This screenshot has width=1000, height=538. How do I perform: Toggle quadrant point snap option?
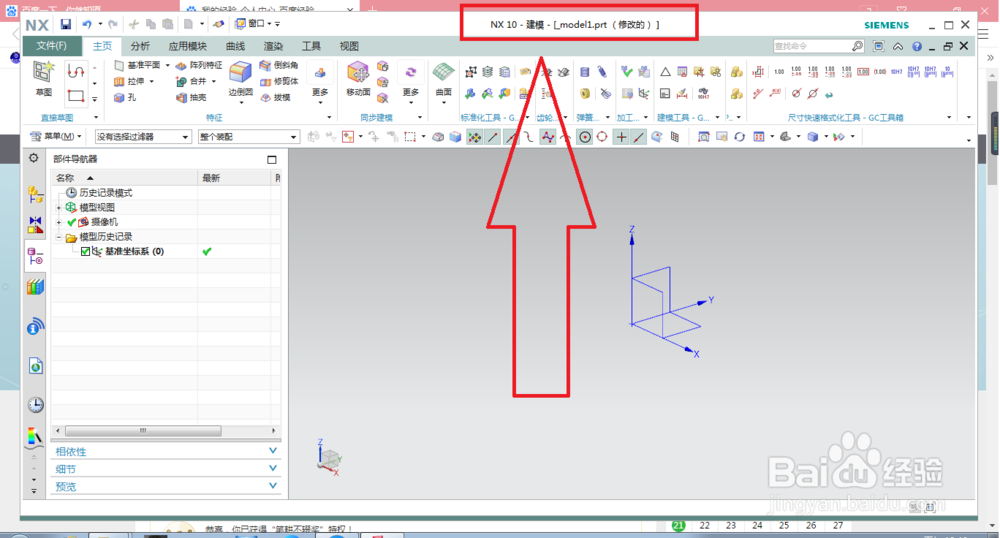click(x=601, y=137)
